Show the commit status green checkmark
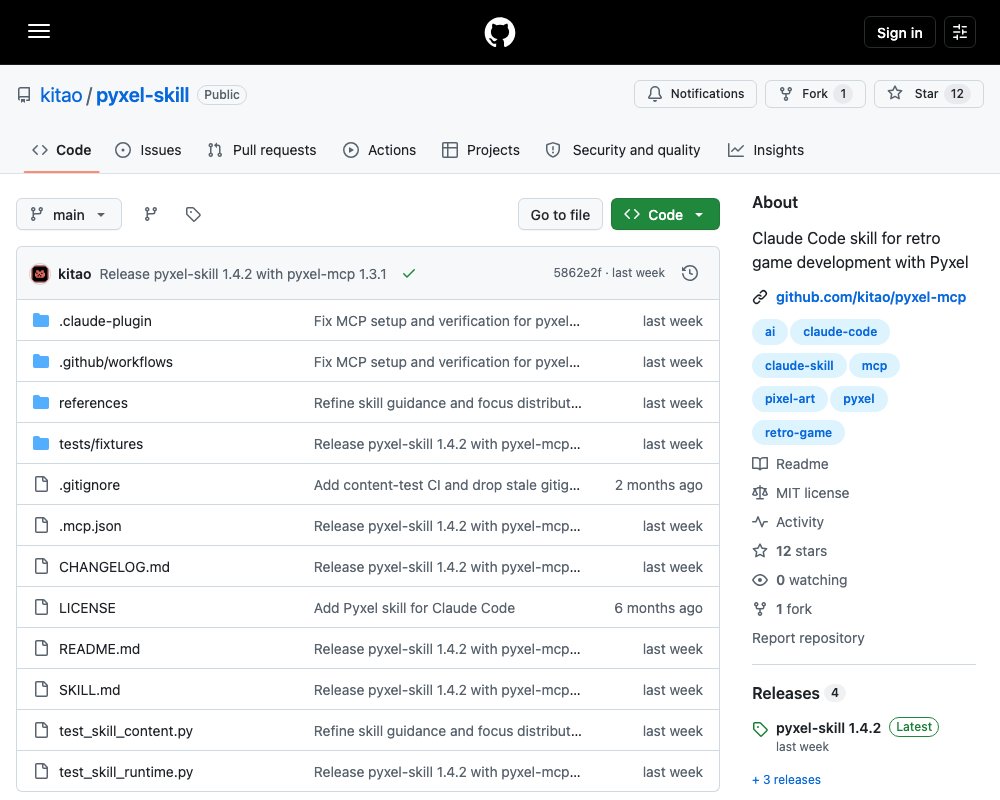This screenshot has height=800, width=1000. point(409,274)
